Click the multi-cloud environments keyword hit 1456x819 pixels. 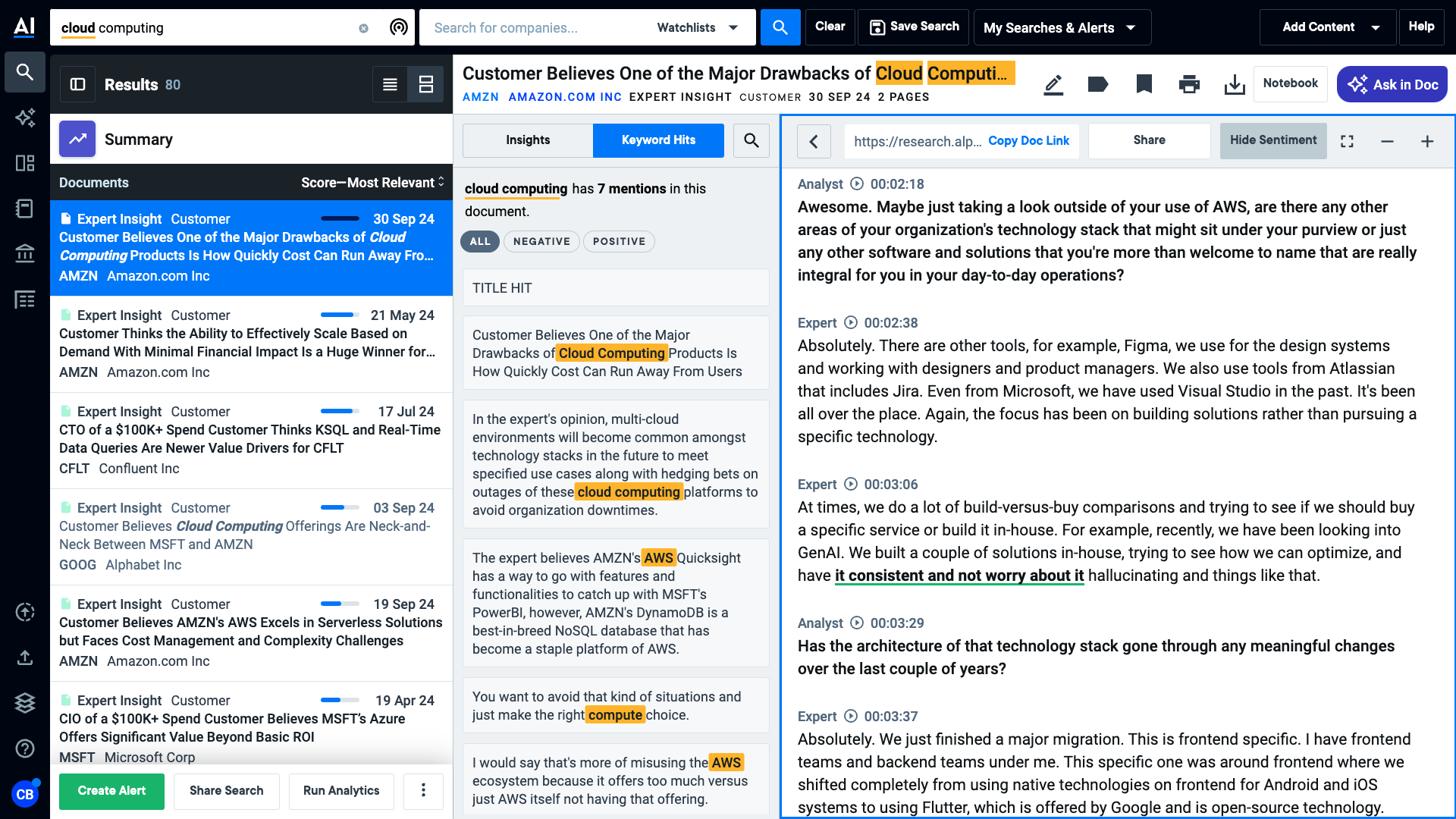click(616, 464)
